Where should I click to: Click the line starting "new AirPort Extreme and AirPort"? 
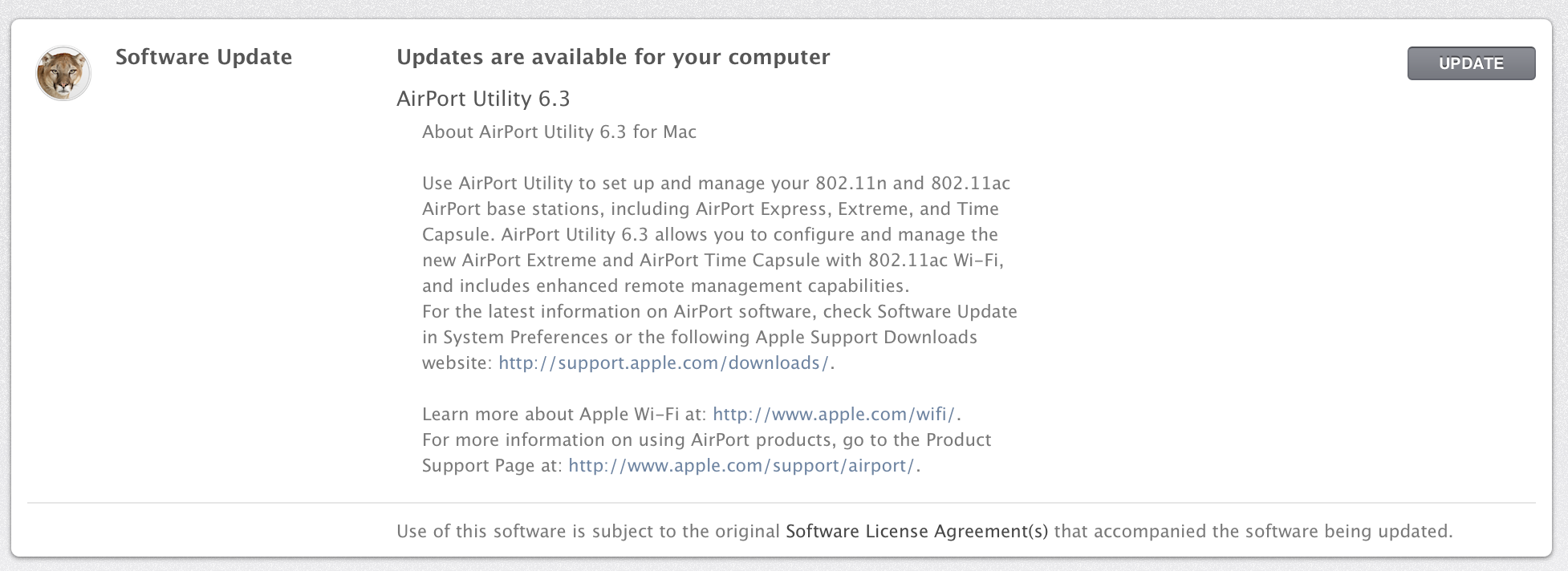pos(713,261)
